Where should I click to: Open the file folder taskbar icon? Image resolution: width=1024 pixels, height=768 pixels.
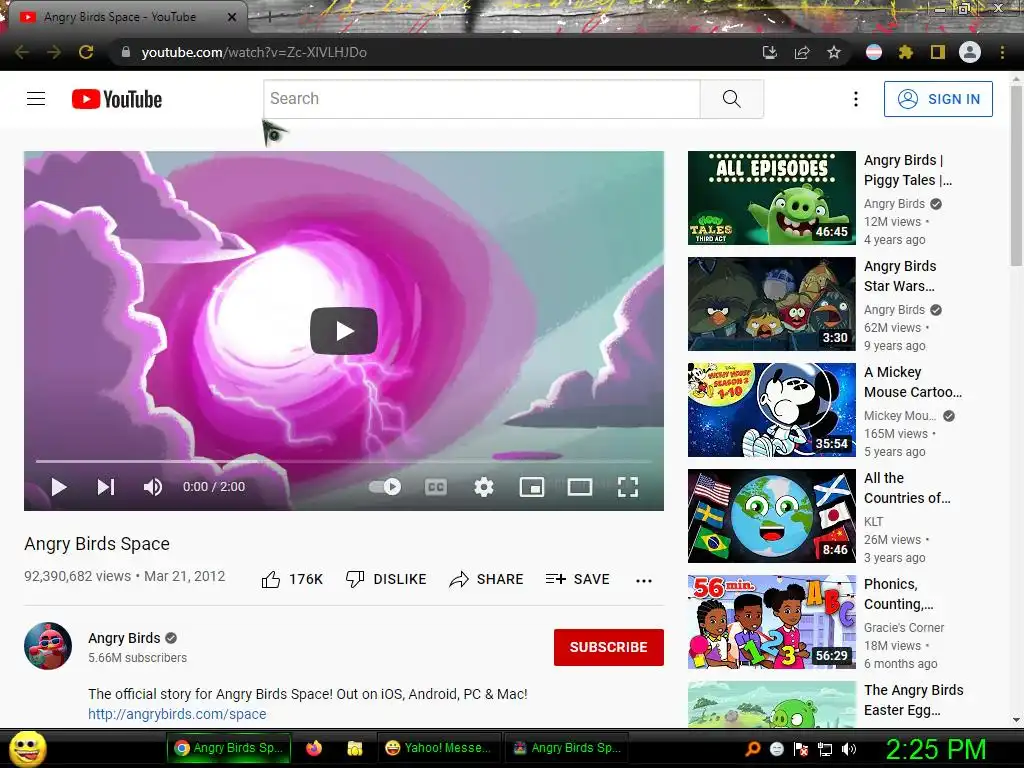click(355, 748)
